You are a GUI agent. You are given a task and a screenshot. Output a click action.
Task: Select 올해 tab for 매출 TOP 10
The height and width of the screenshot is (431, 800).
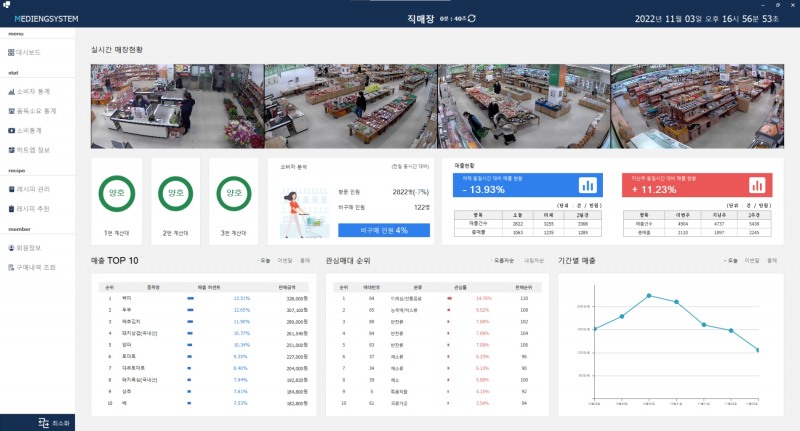tap(305, 261)
